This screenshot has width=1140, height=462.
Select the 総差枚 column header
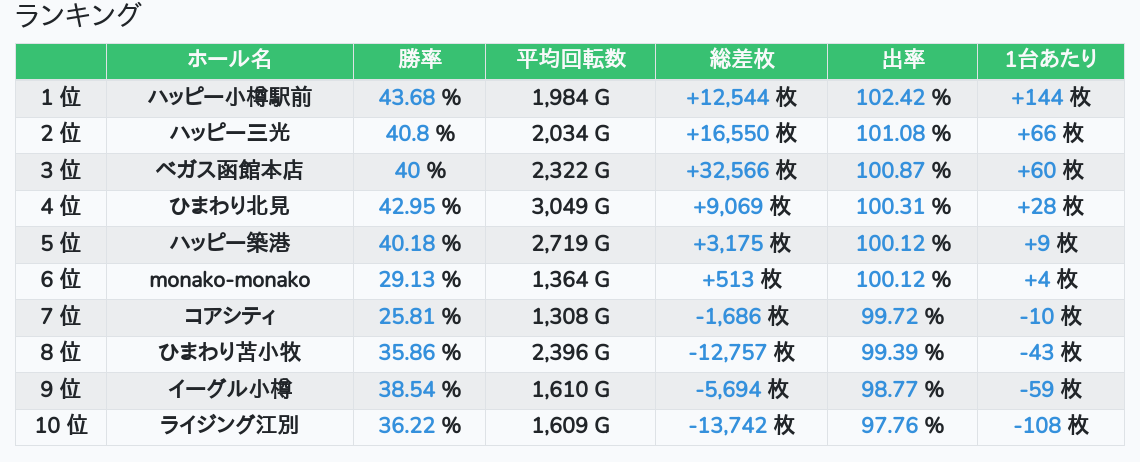click(742, 60)
